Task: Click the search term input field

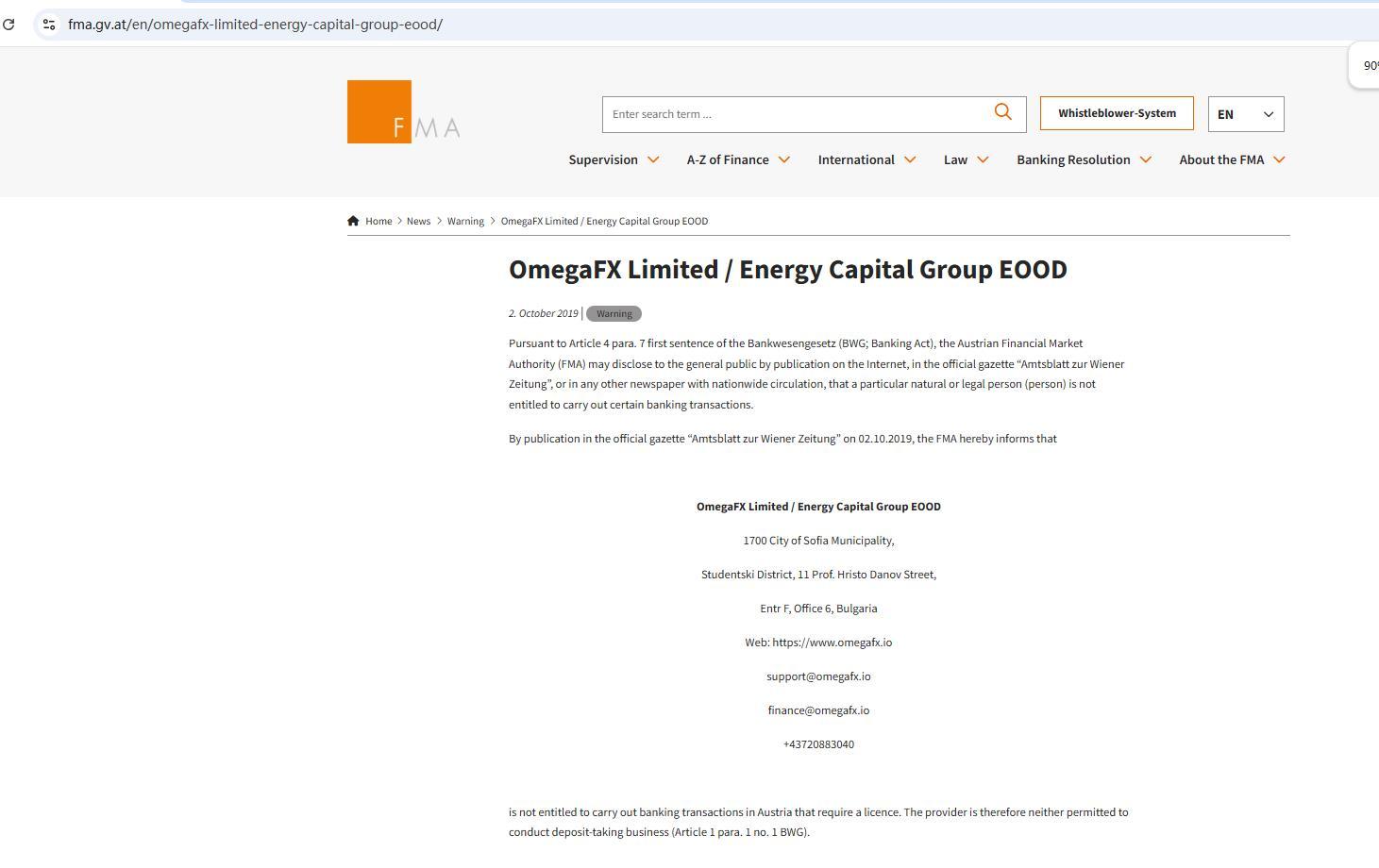Action: click(x=795, y=114)
